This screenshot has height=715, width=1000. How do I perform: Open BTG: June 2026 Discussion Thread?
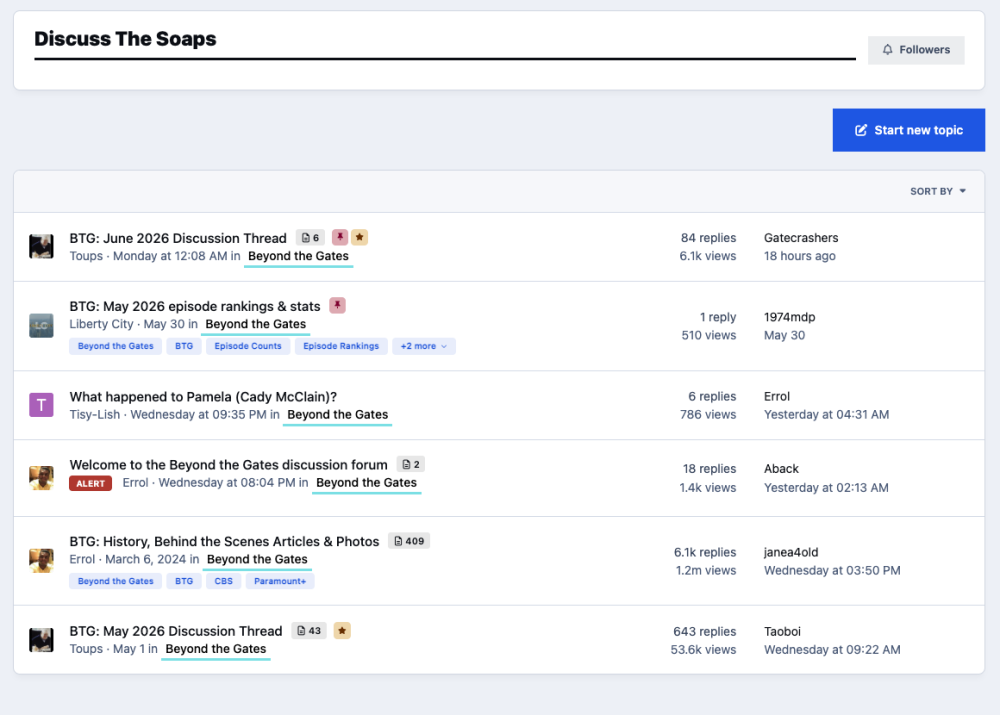tap(178, 238)
